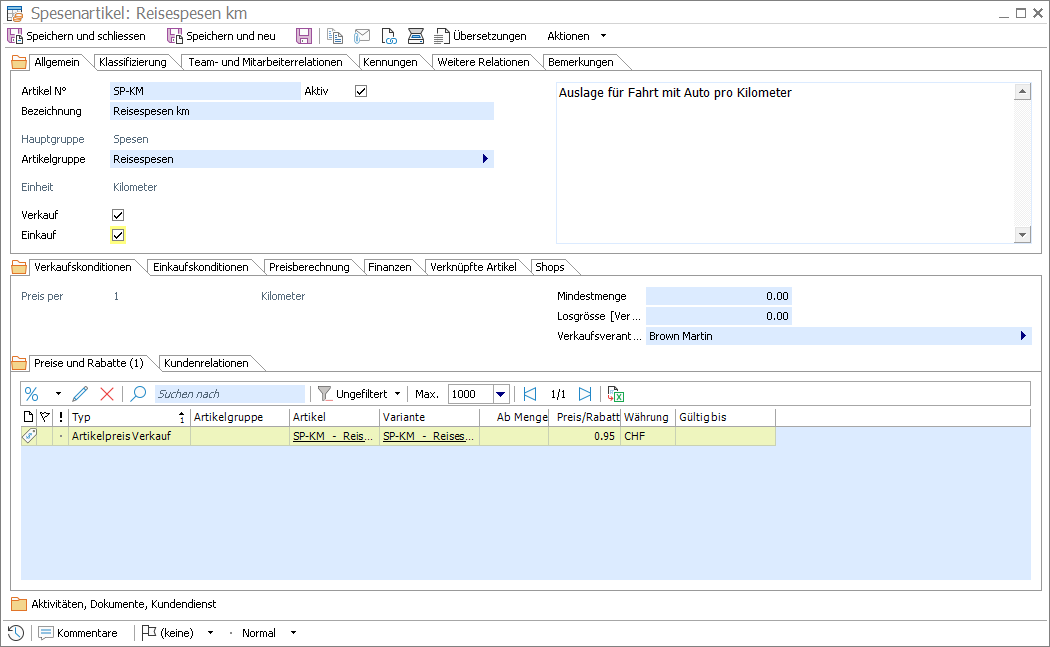Click the Suchen nach search field
This screenshot has width=1050, height=647.
click(x=229, y=394)
